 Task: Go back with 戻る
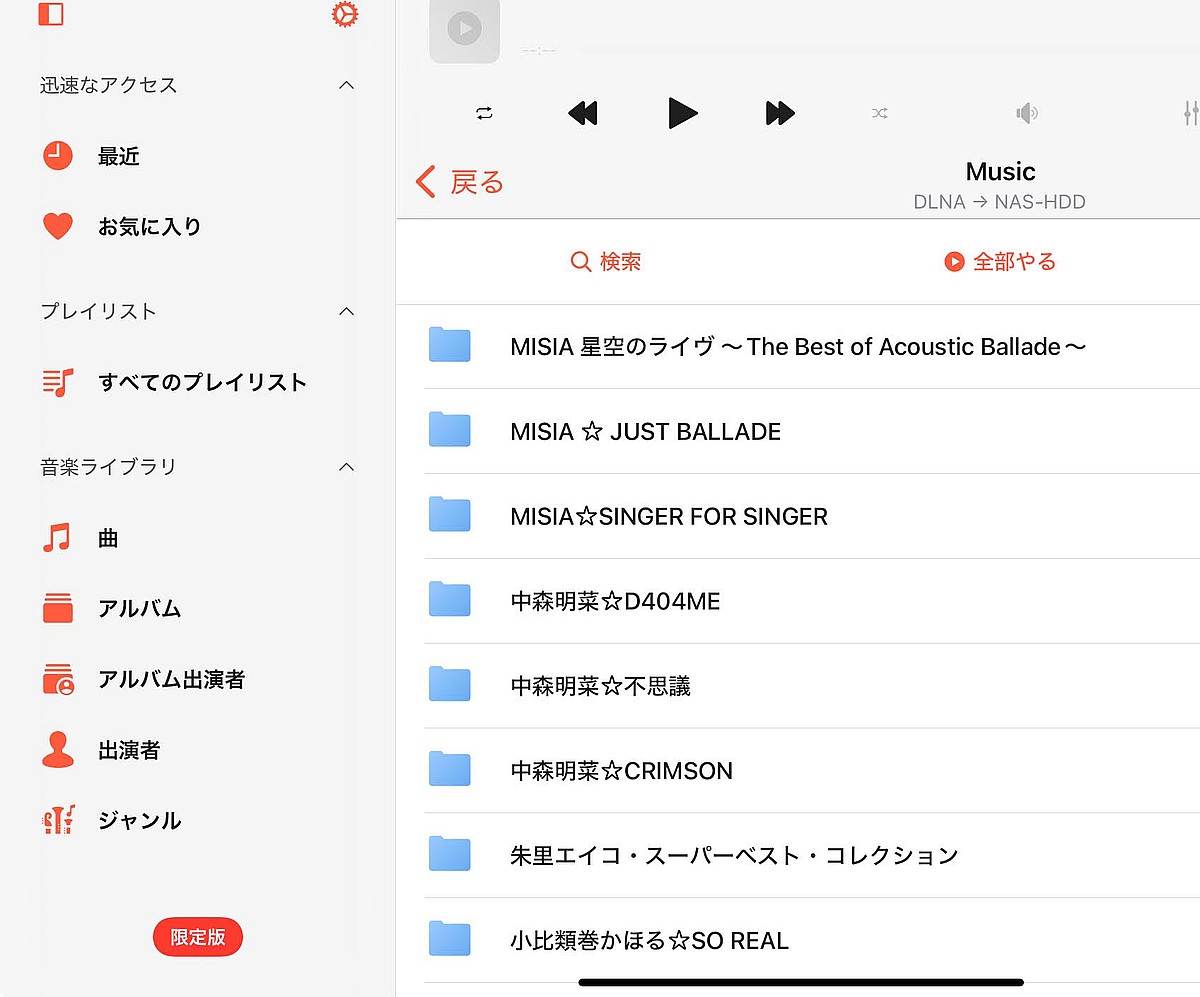(x=460, y=182)
